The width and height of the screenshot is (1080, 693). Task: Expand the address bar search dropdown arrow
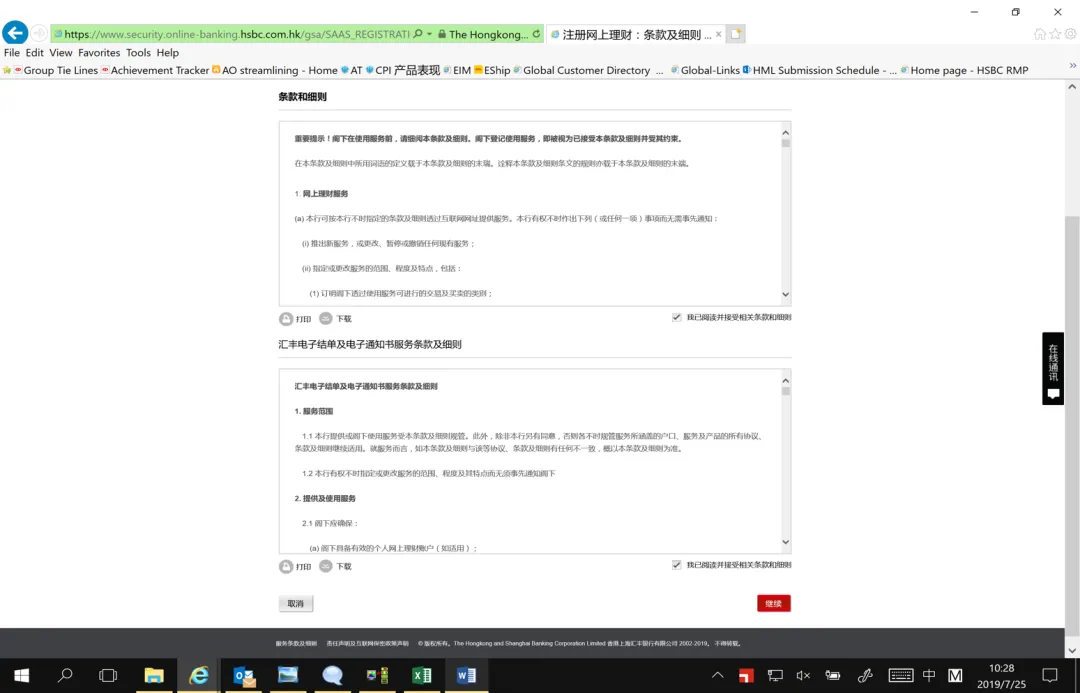pyautogui.click(x=429, y=34)
